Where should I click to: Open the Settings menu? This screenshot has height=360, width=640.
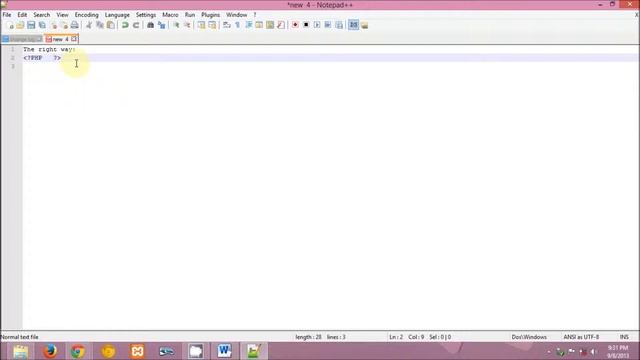point(146,15)
